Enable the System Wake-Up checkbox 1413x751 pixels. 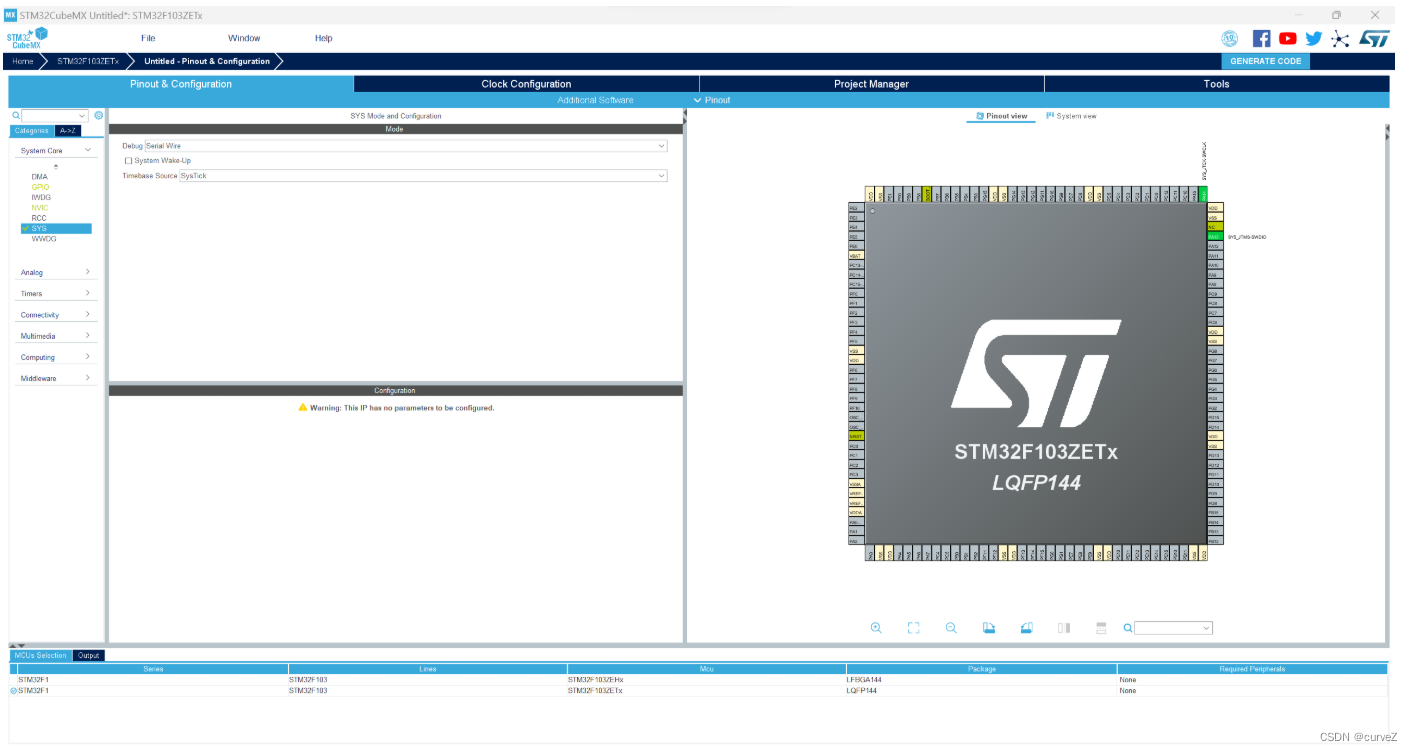(x=128, y=160)
